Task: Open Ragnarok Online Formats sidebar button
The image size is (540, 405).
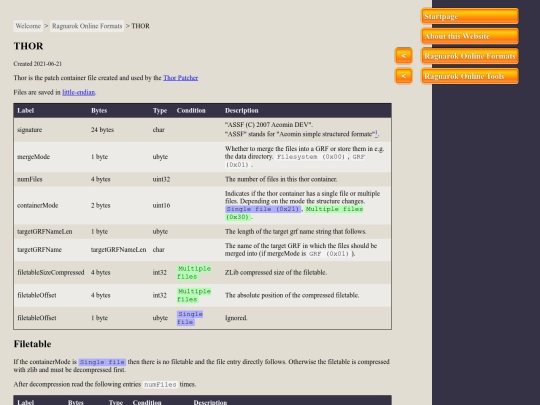Action: (x=470, y=56)
